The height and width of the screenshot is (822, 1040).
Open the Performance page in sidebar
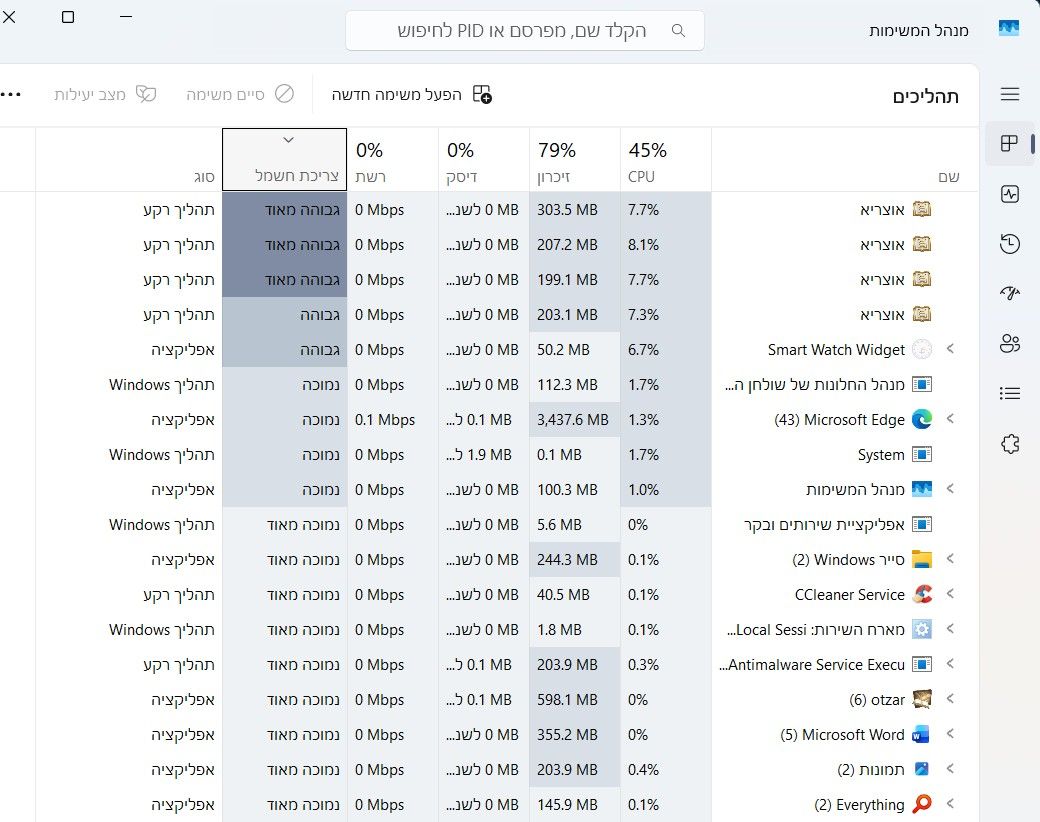(1009, 194)
